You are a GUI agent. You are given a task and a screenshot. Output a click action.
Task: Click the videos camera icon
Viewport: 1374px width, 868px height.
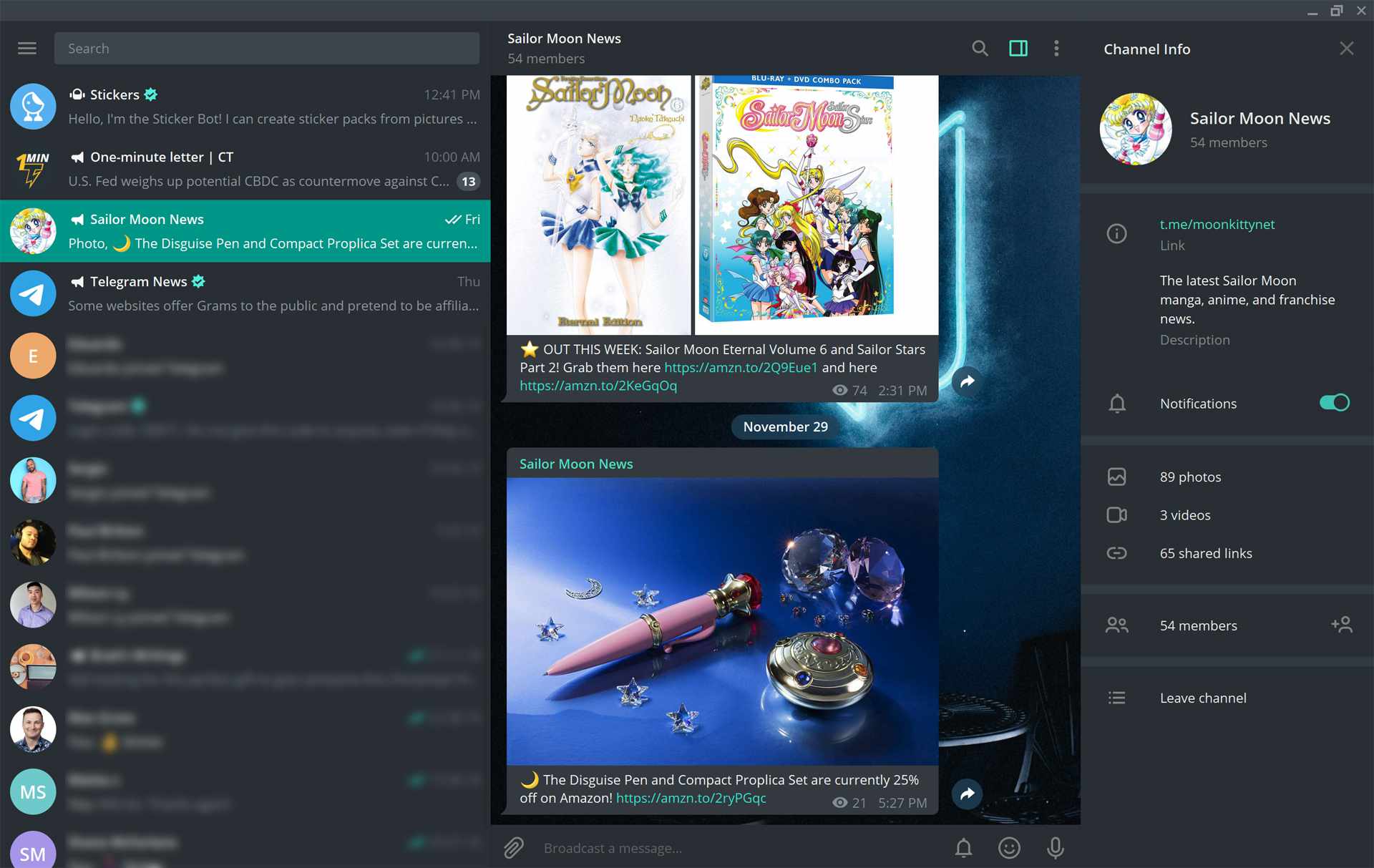tap(1116, 515)
